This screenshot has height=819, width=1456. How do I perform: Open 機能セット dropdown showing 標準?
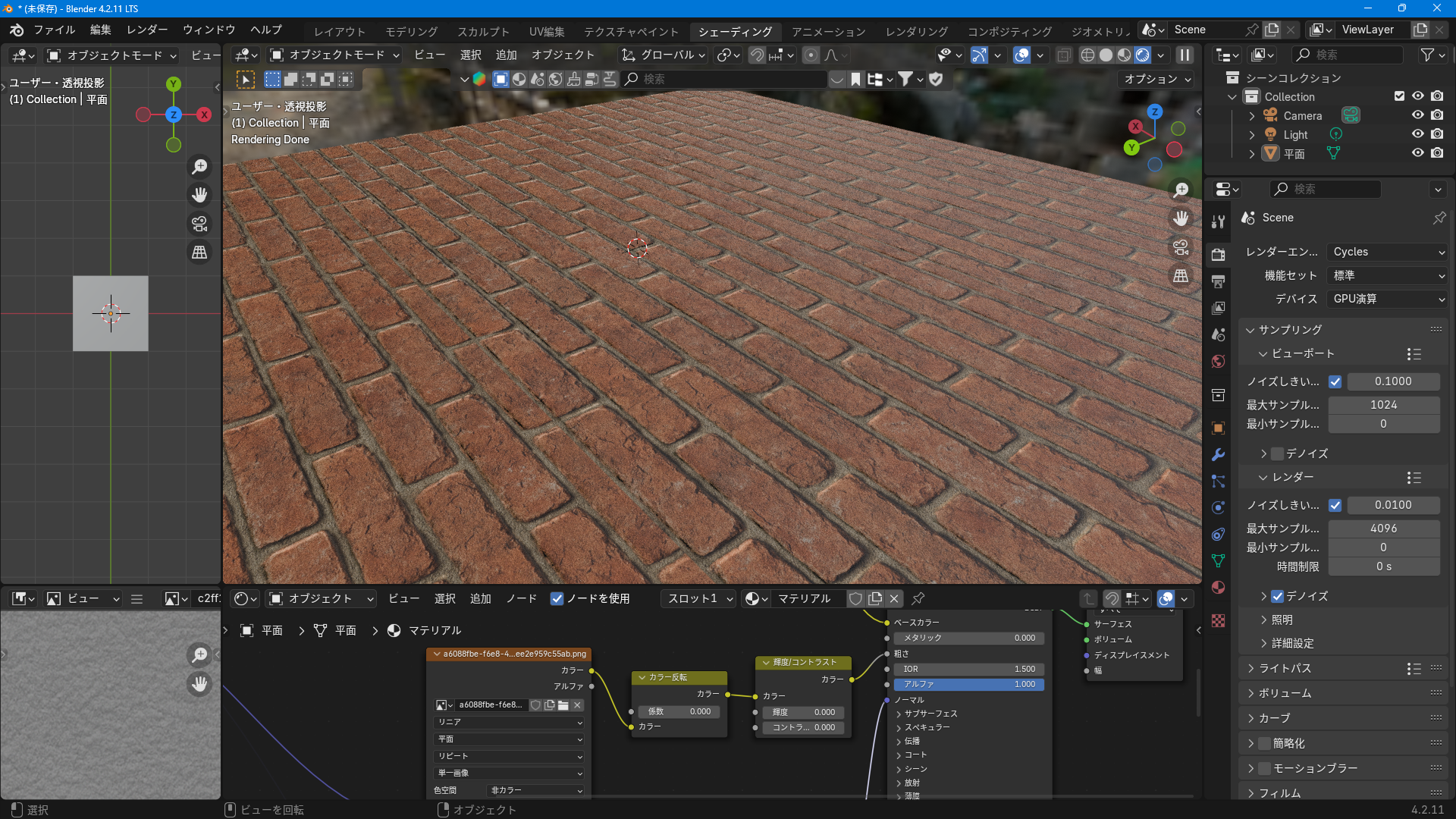1387,275
